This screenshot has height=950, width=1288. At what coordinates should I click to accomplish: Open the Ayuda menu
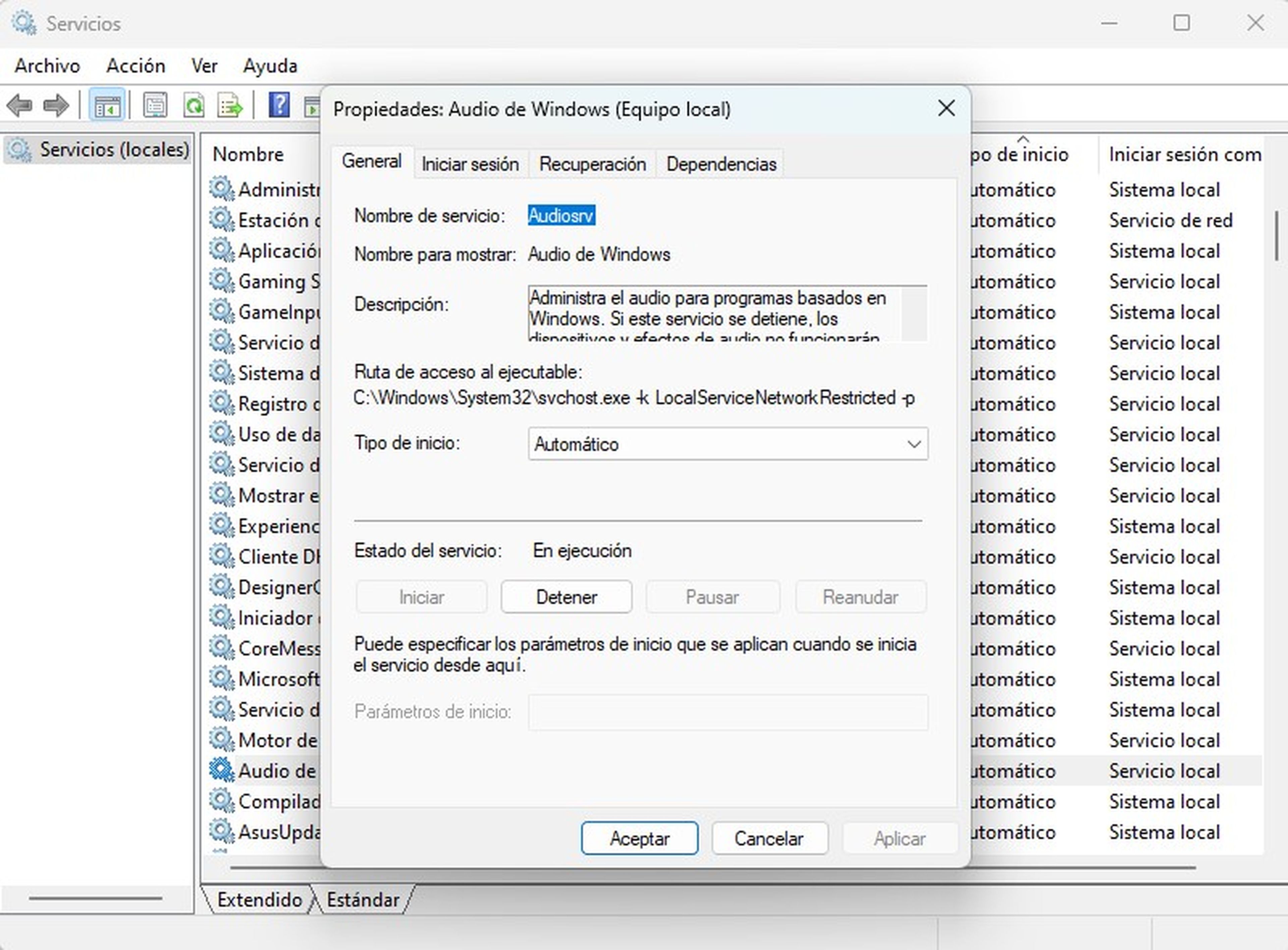point(270,66)
